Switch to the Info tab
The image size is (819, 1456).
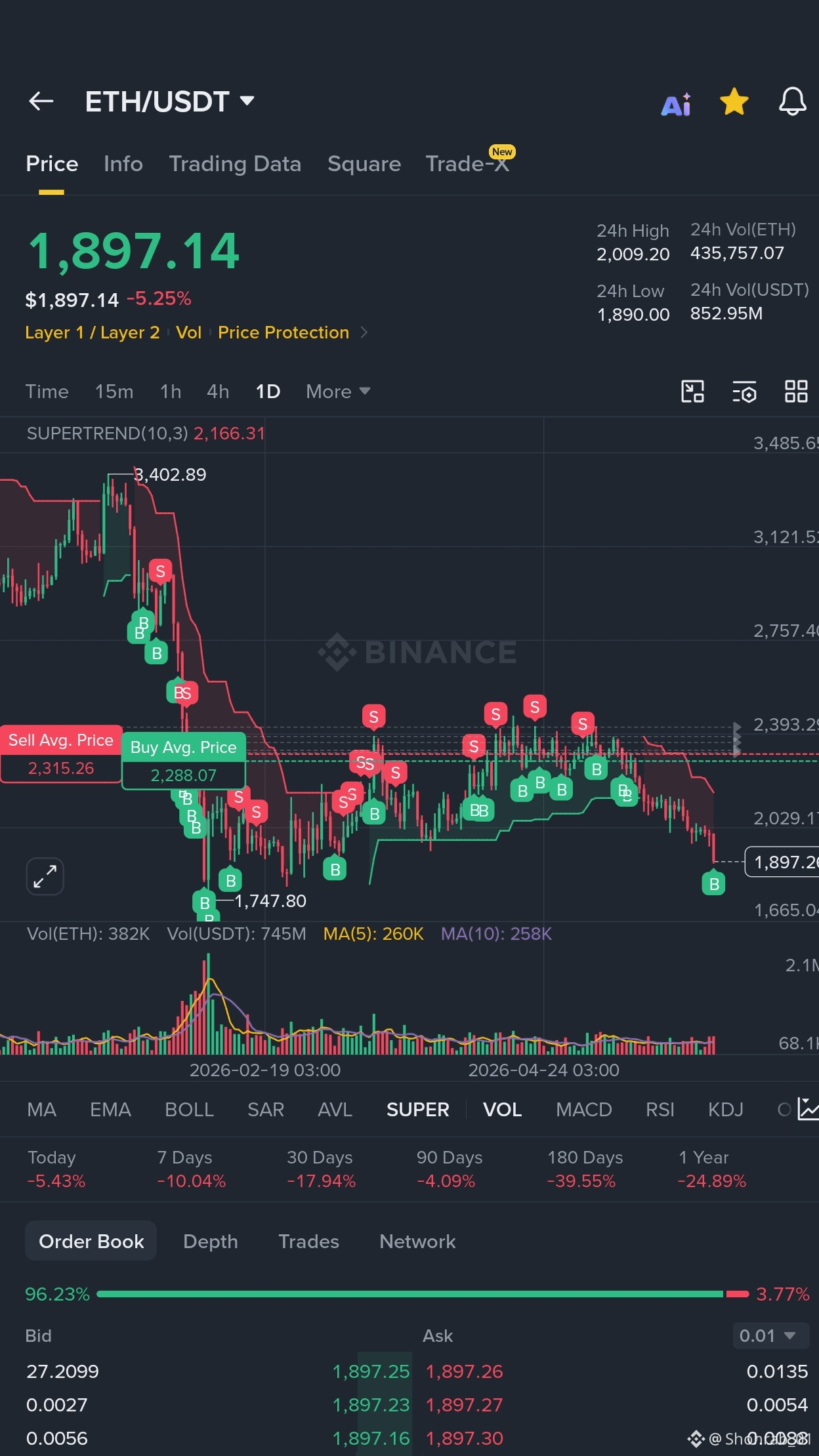point(123,164)
